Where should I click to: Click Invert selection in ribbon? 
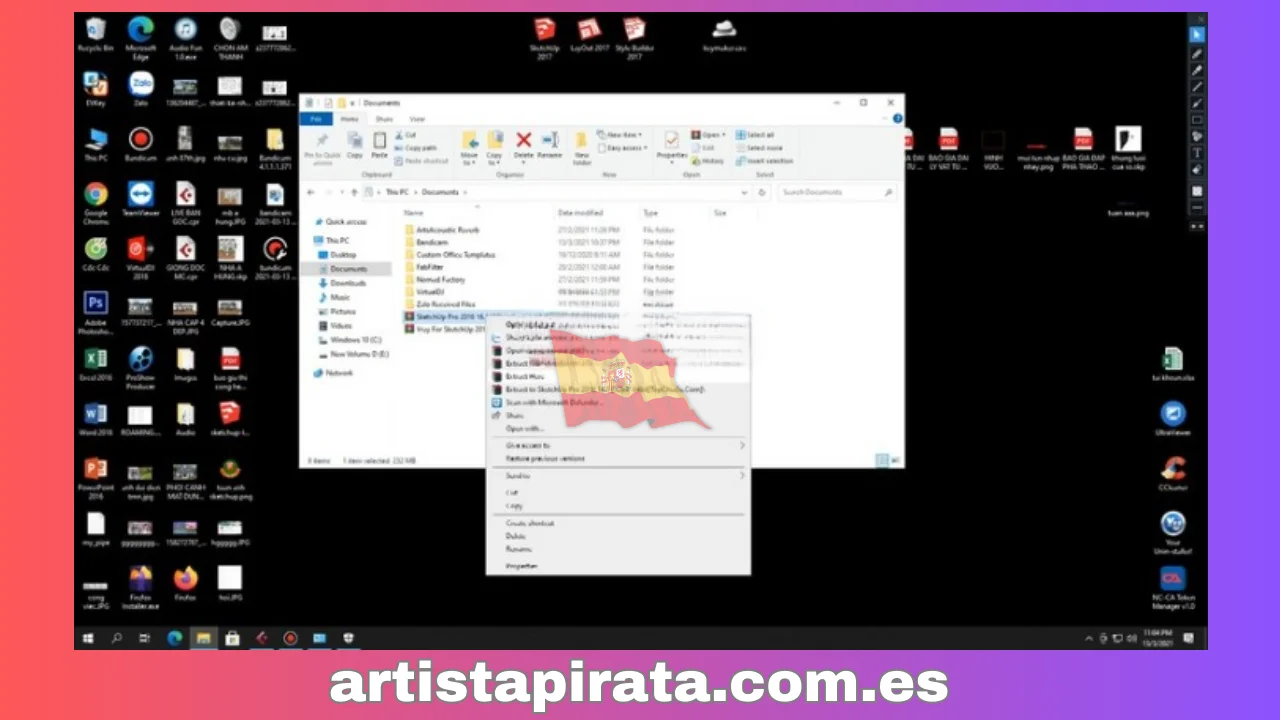(765, 160)
